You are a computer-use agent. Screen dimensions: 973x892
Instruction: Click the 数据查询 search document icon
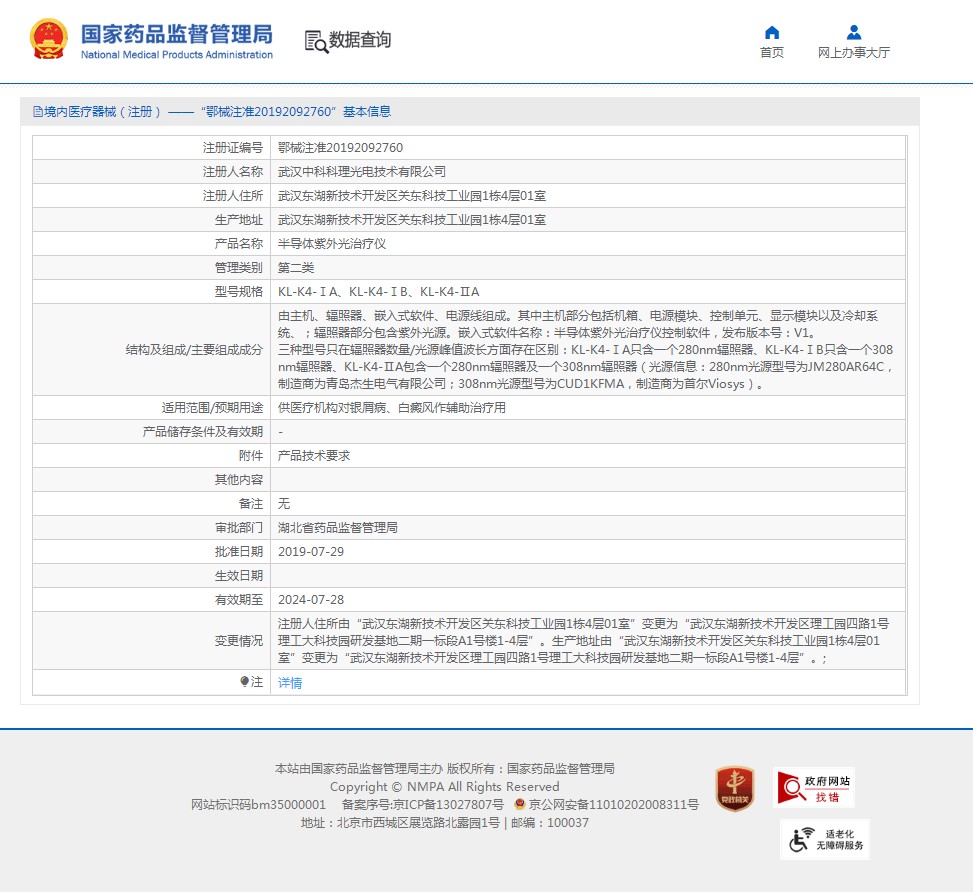[x=316, y=42]
